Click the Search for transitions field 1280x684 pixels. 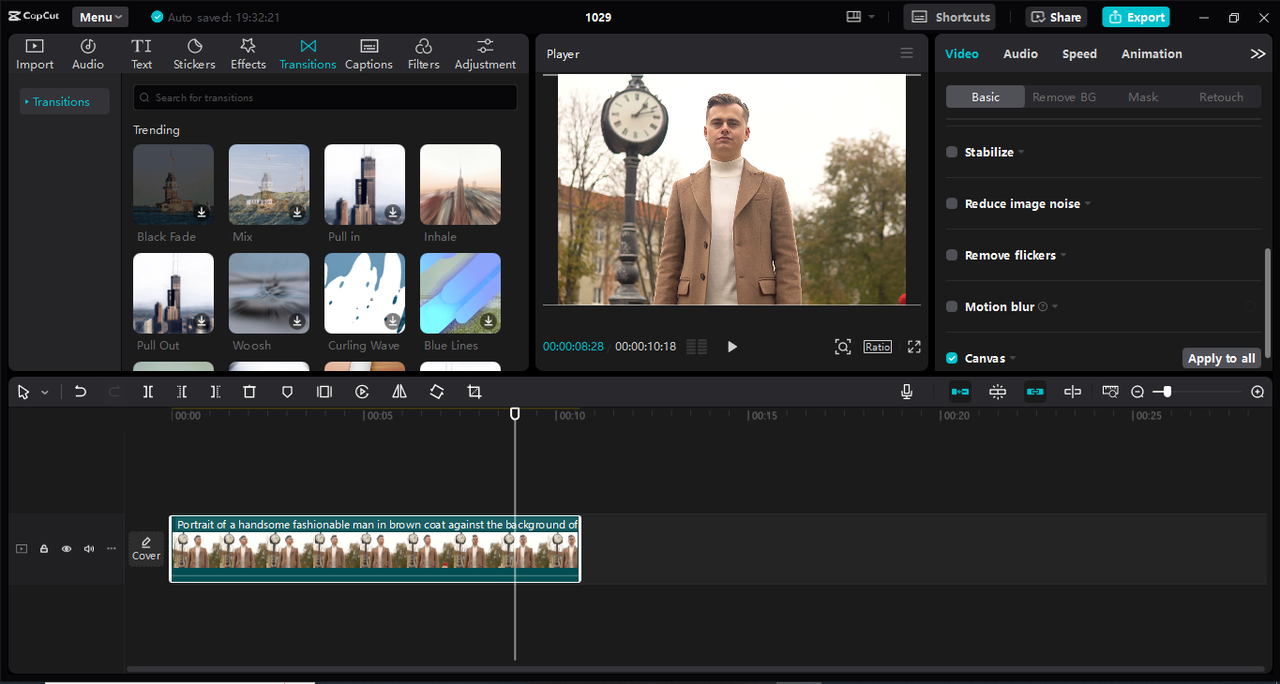coord(326,98)
